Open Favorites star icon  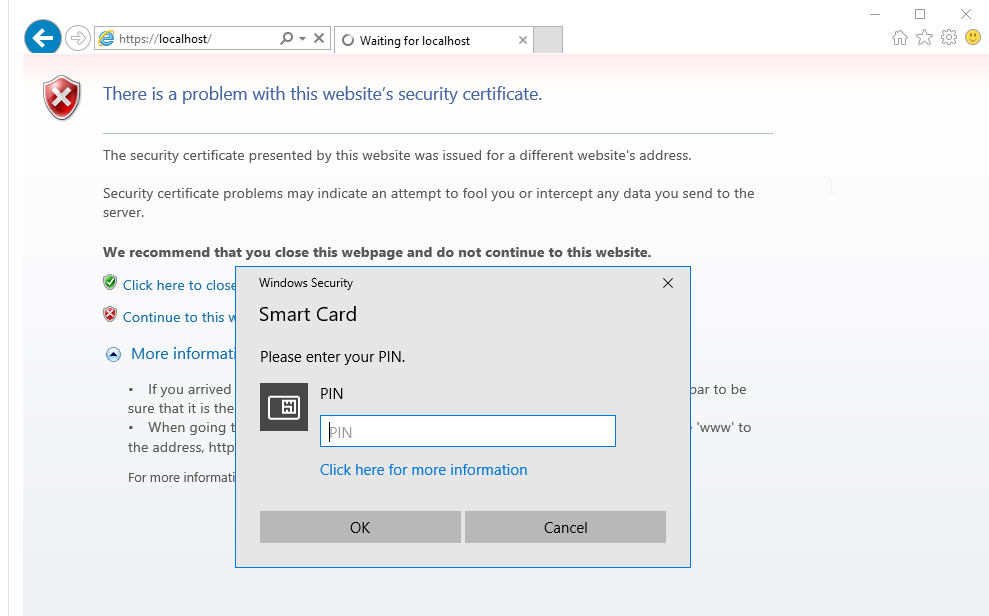coord(924,38)
